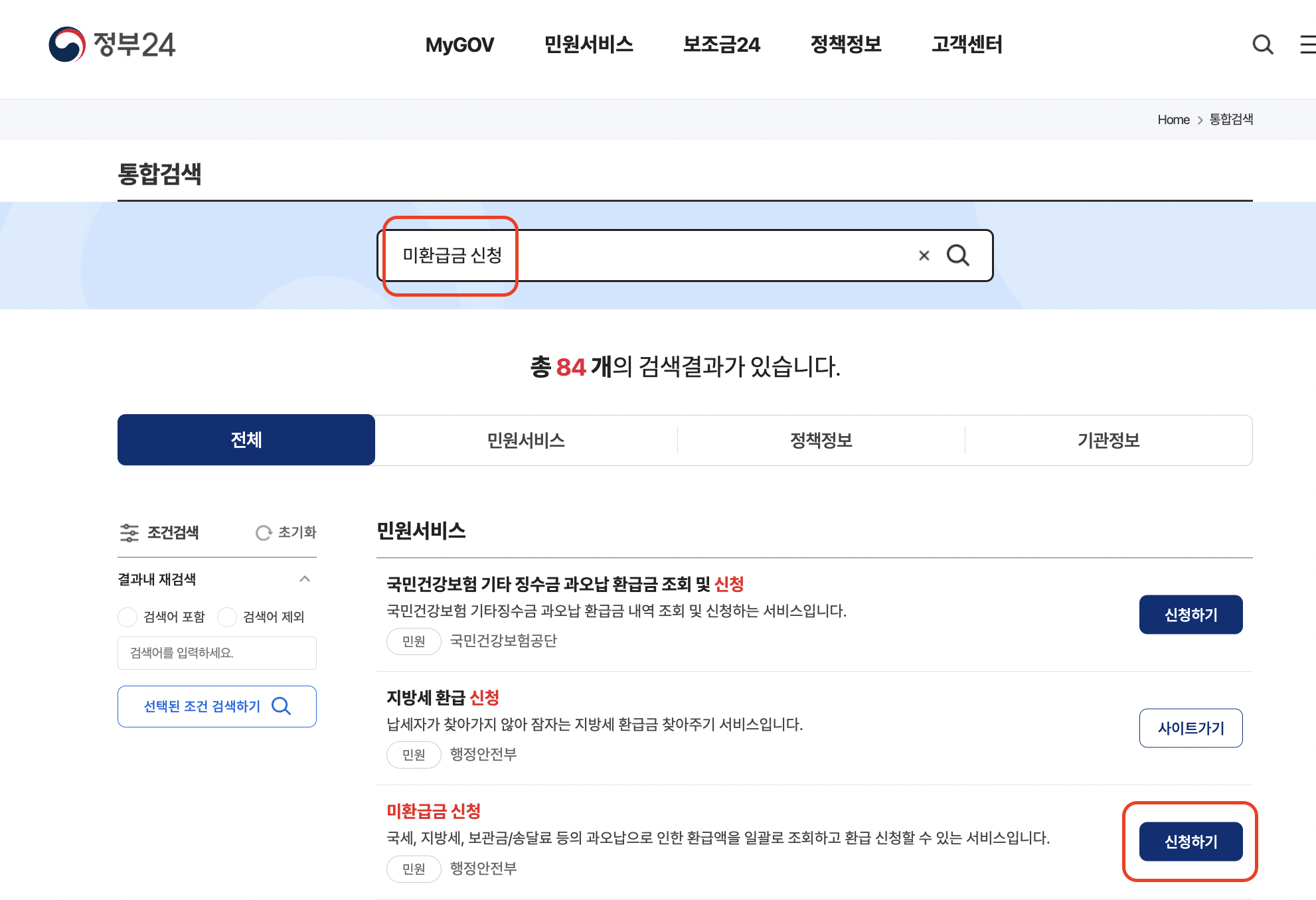1316x900 pixels.
Task: Click the magnifier inside 선택된 조건 검색하기
Action: tap(282, 706)
